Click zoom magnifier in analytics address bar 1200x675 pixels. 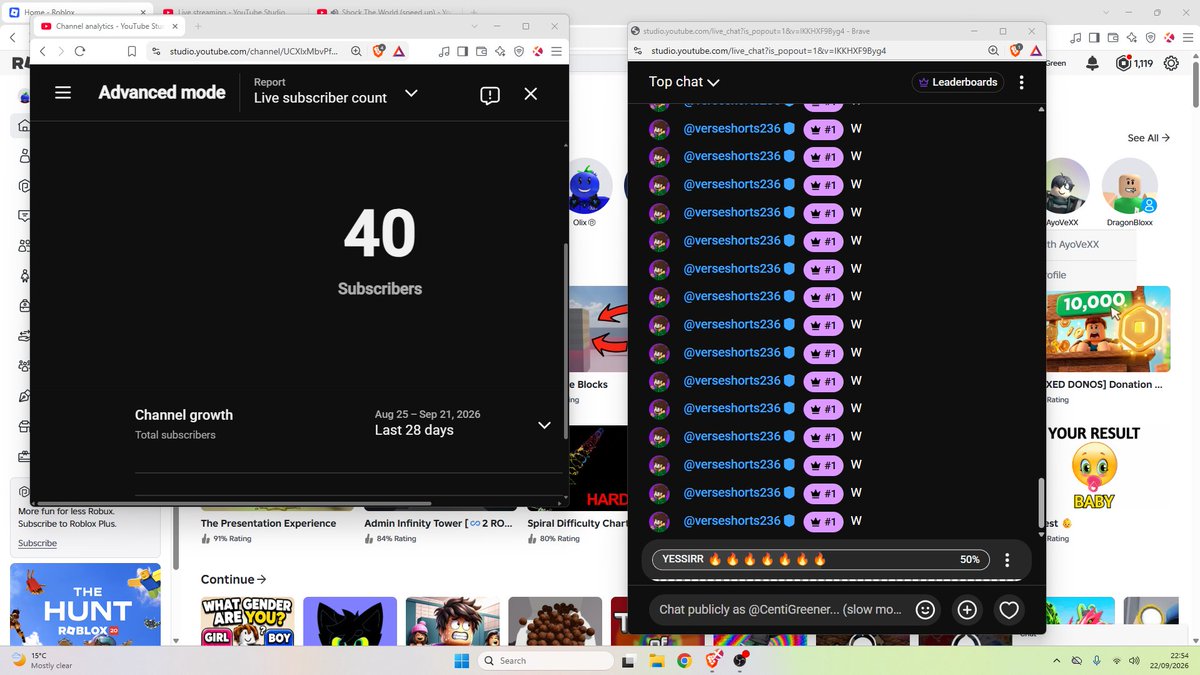click(356, 51)
